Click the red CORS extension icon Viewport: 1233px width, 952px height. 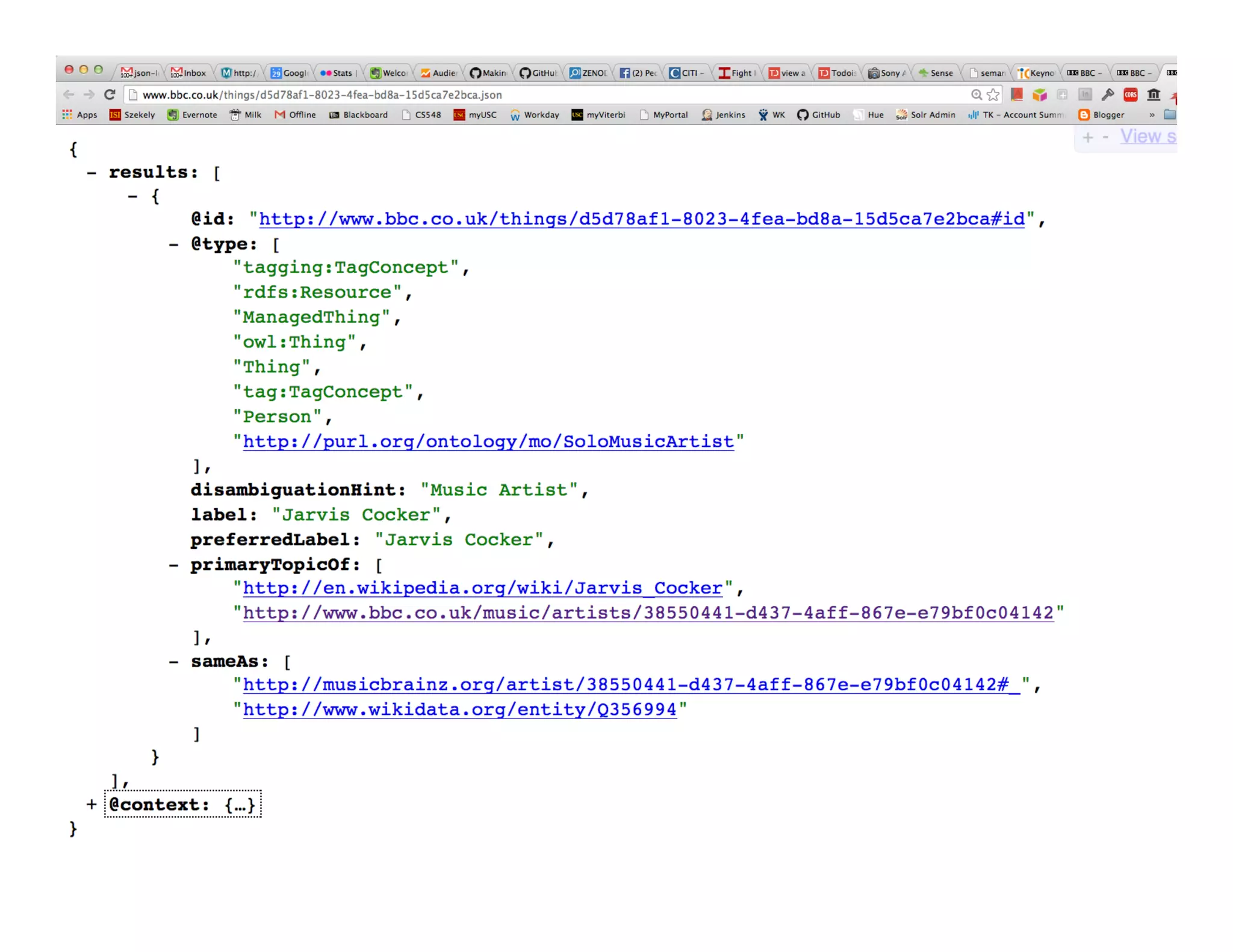click(1130, 94)
